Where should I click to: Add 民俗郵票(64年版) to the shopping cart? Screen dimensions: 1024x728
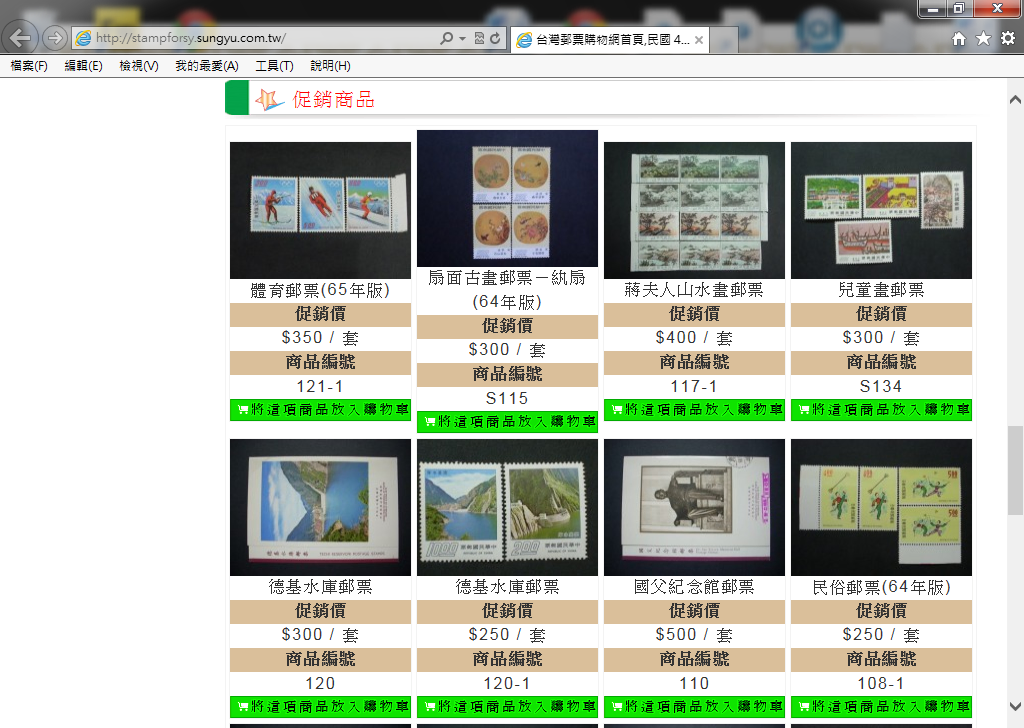tap(881, 706)
